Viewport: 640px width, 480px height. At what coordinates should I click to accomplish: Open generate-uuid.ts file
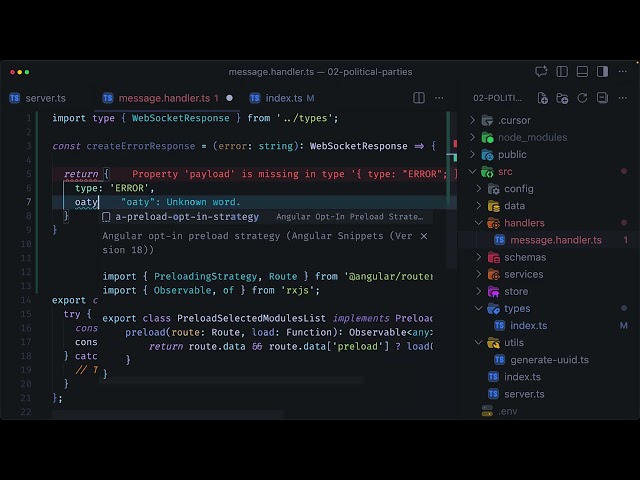tap(549, 360)
